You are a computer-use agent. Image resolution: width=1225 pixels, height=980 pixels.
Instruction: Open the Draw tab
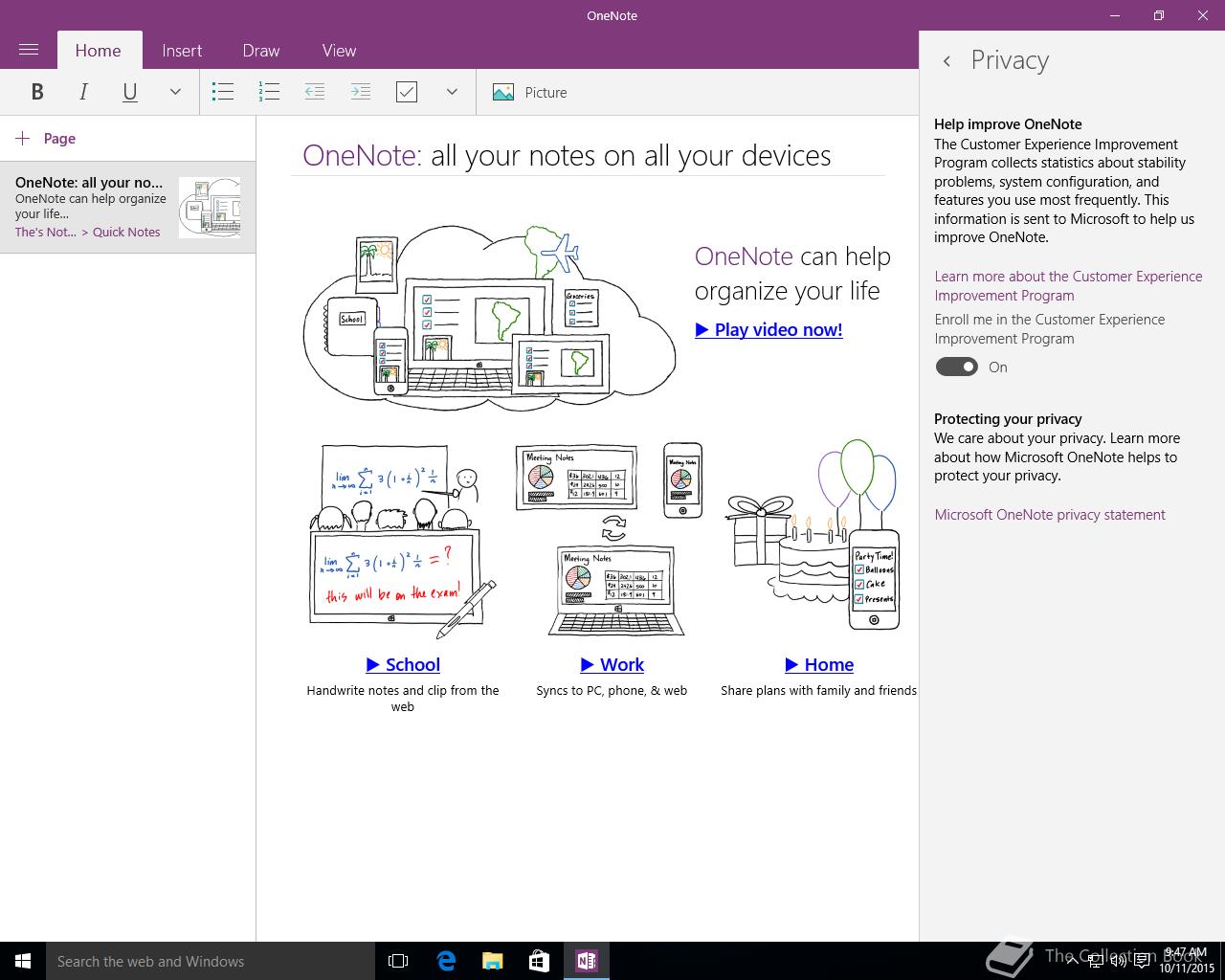[261, 51]
